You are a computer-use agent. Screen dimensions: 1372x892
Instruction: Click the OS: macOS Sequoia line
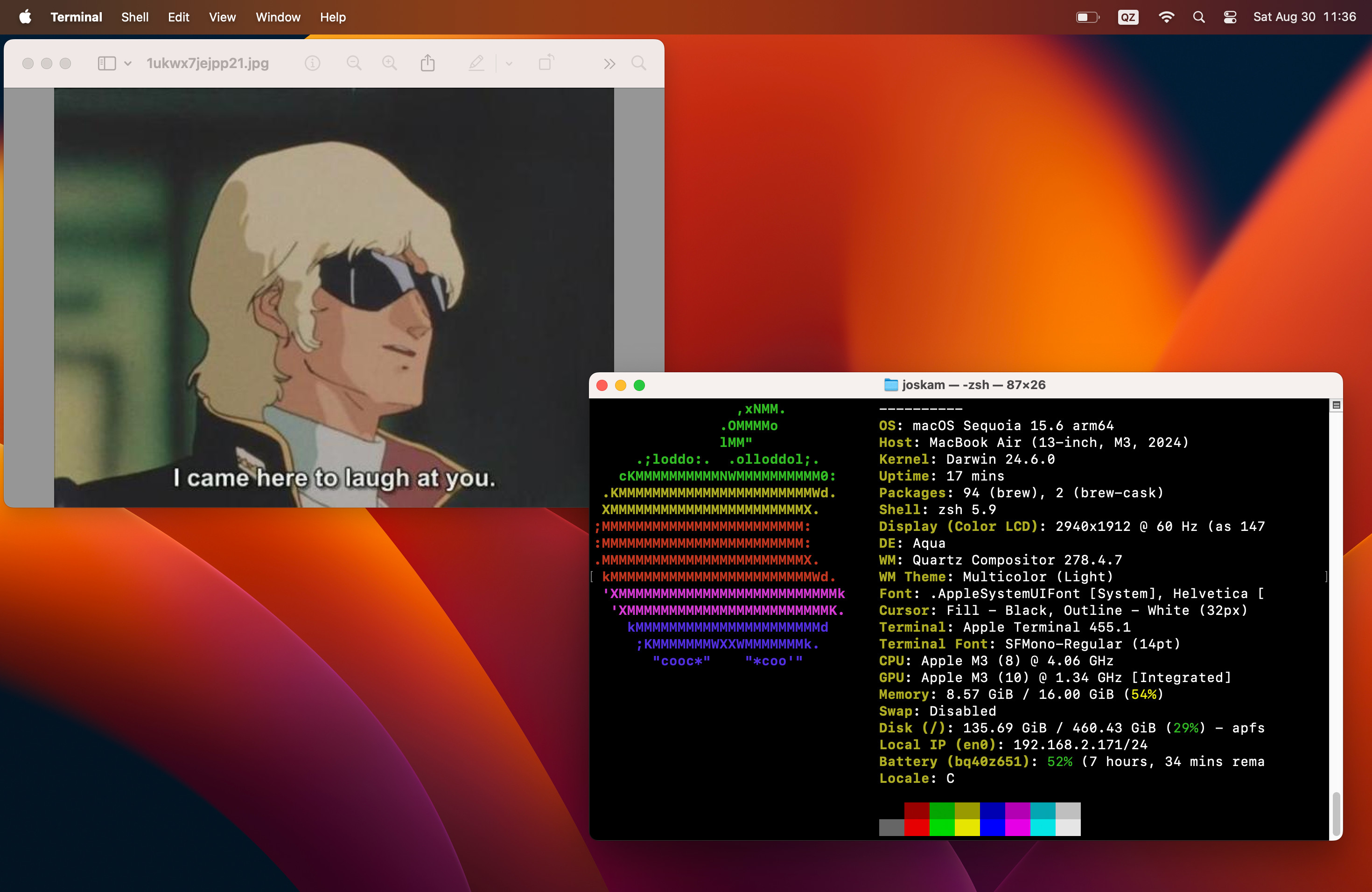(x=996, y=425)
